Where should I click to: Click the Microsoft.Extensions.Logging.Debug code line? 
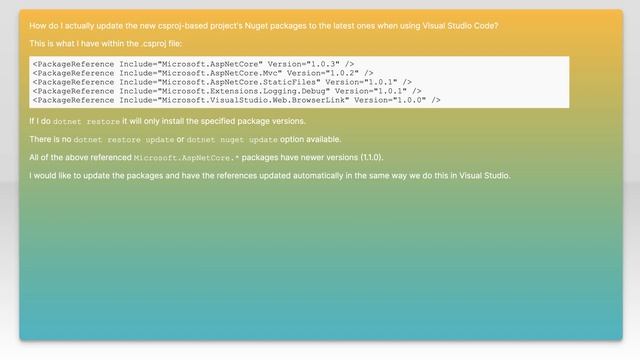[x=227, y=91]
